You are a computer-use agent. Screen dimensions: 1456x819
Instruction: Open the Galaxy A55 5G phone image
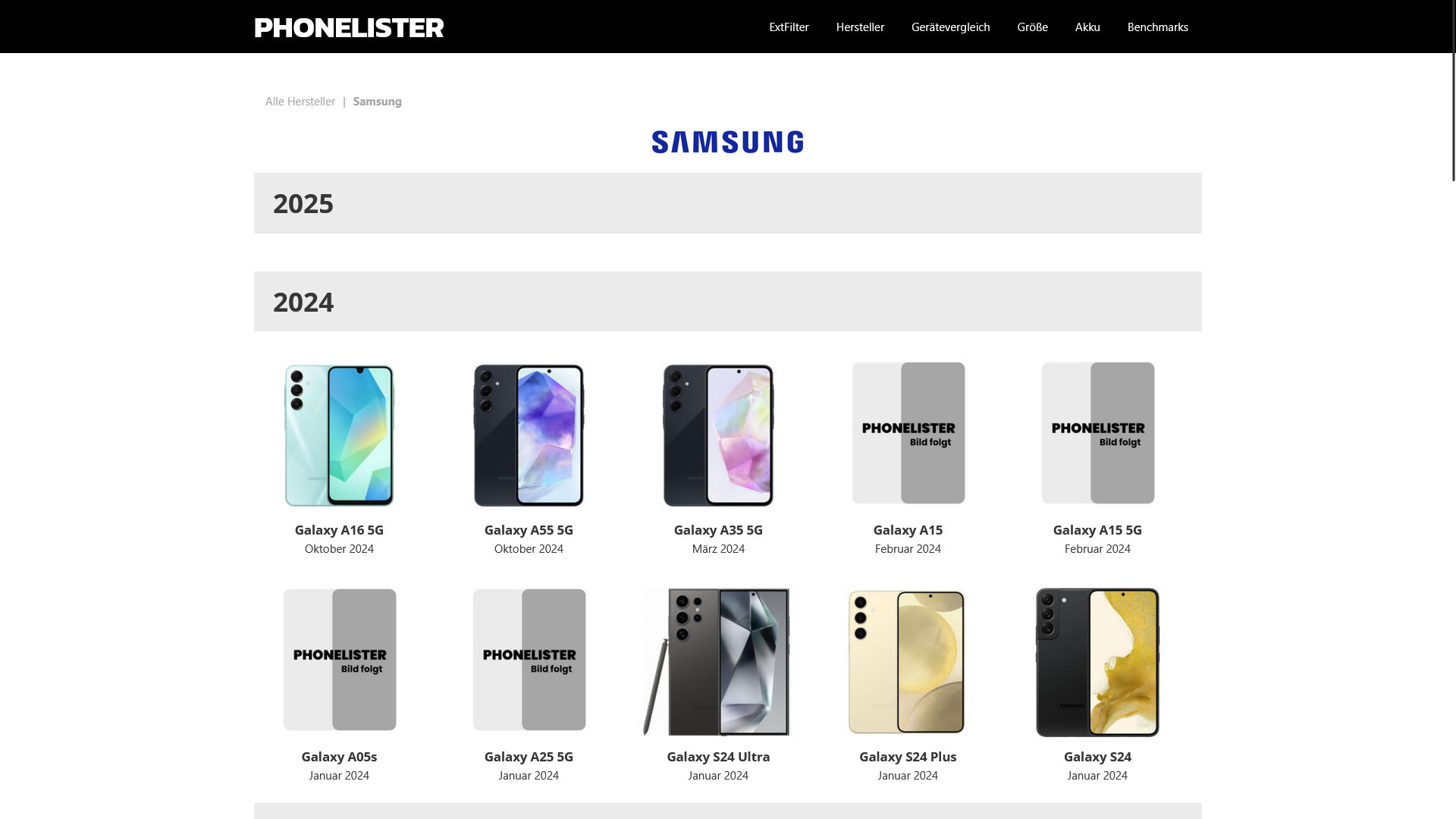(529, 435)
